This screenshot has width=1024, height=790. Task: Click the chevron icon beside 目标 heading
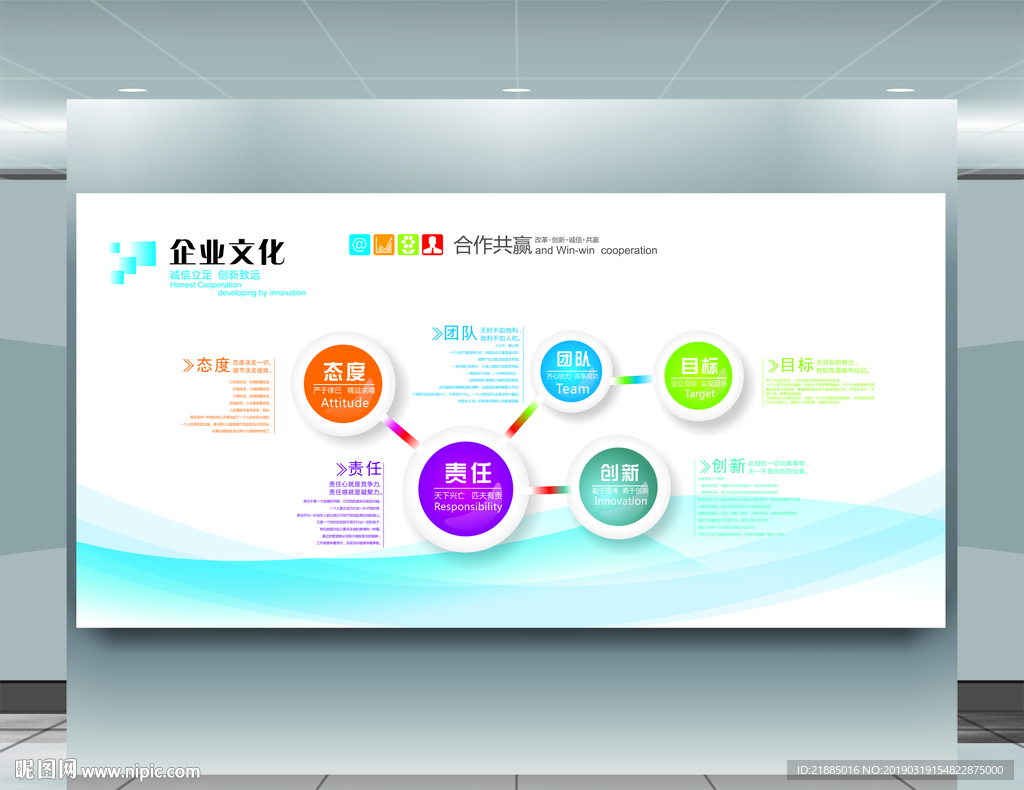773,365
